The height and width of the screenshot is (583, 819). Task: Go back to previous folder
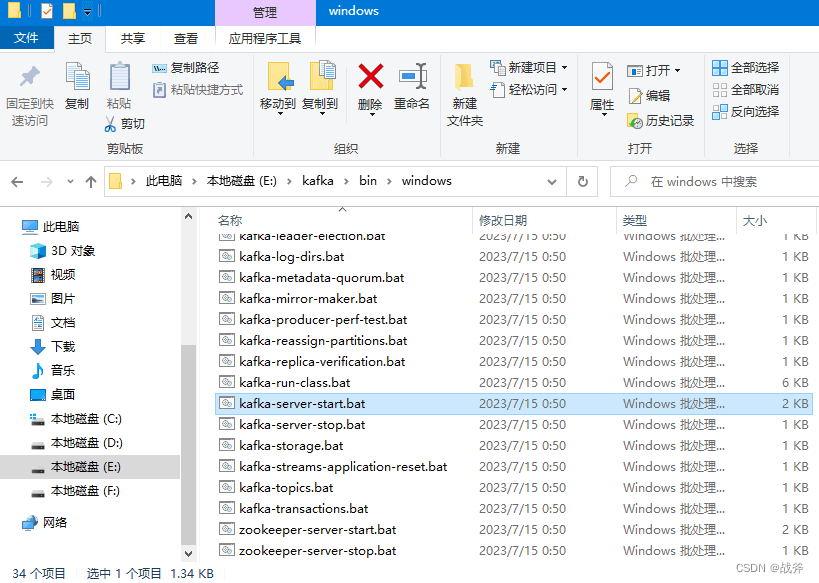click(x=17, y=182)
